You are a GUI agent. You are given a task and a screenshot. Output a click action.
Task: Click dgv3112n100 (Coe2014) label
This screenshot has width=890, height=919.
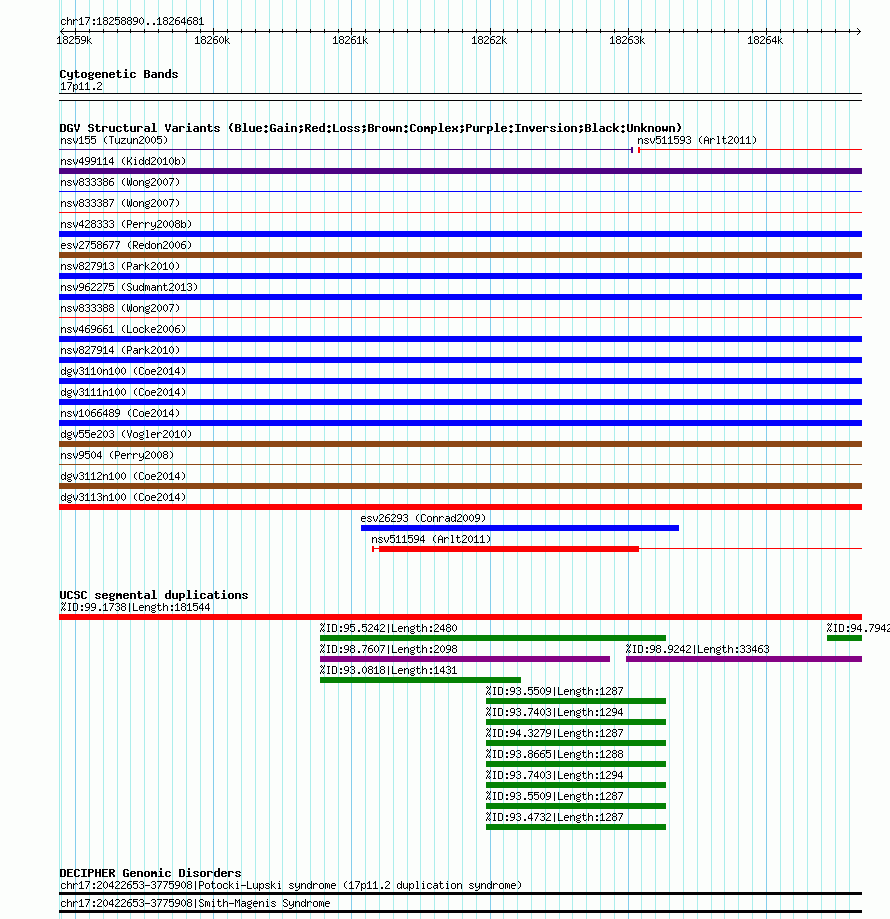pyautogui.click(x=122, y=476)
